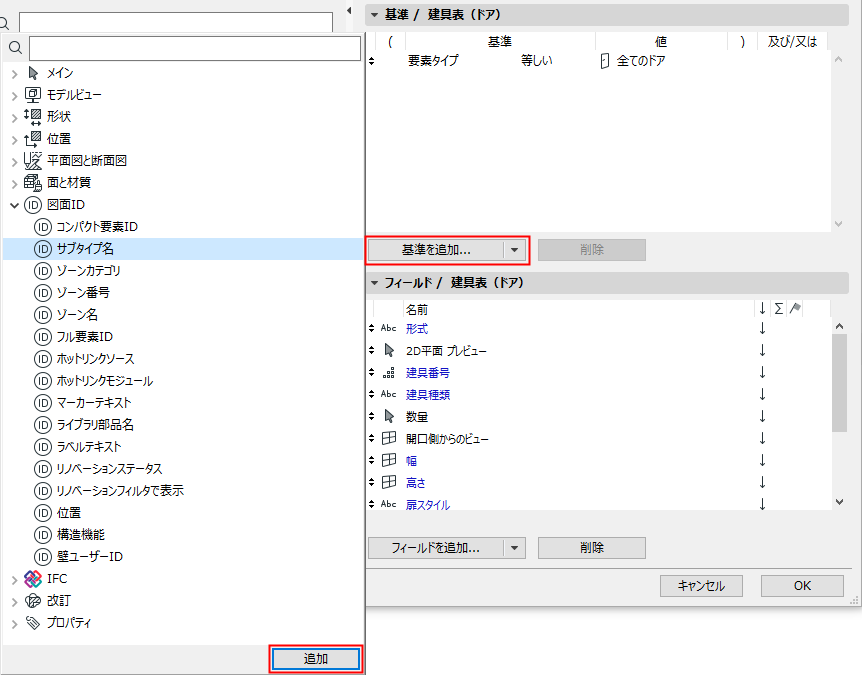Click ID icon beside ライブラリ部品名
Image resolution: width=862 pixels, height=675 pixels.
click(x=43, y=424)
